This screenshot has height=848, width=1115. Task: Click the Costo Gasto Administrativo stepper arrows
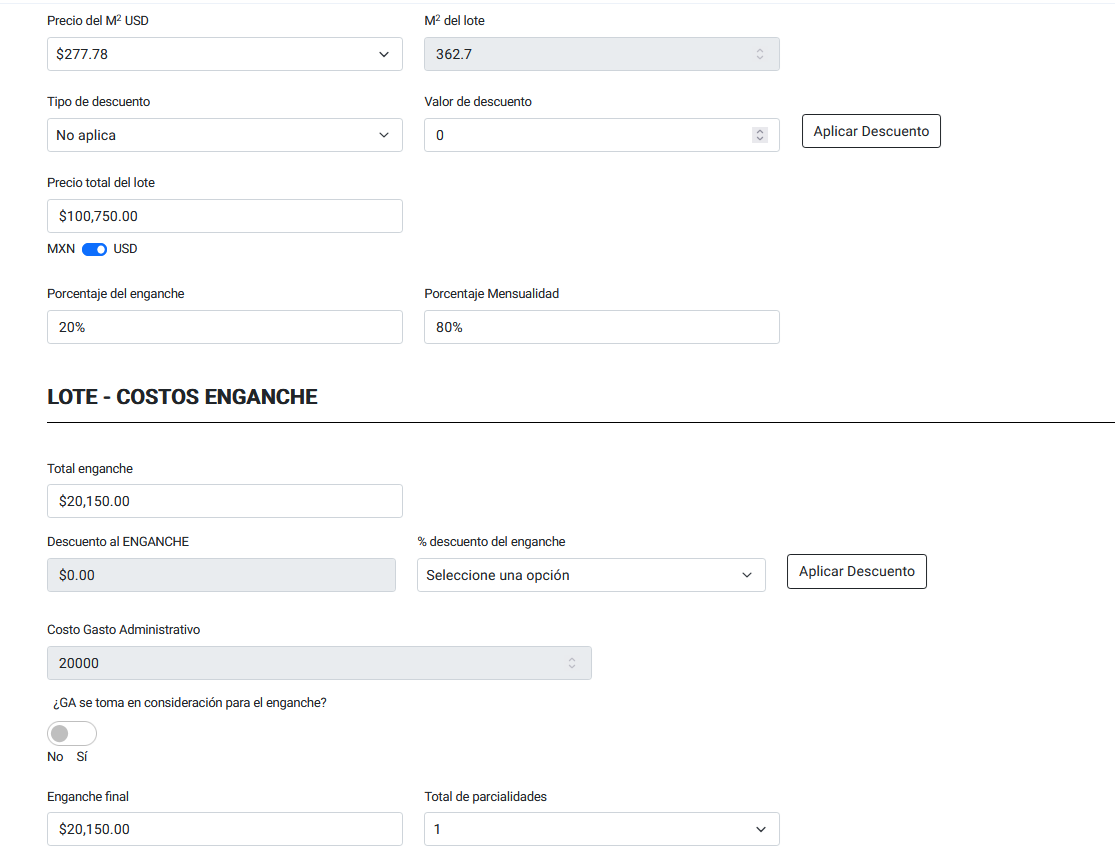point(571,663)
